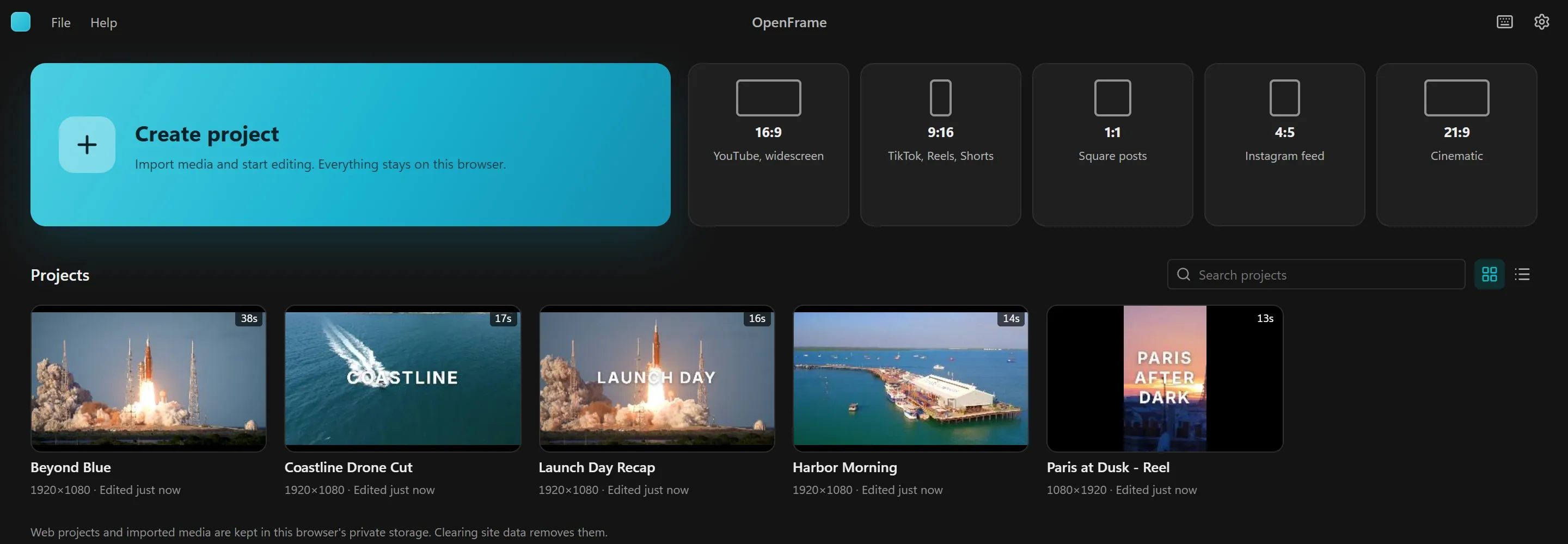Click the Launch Day Recap title

[597, 467]
